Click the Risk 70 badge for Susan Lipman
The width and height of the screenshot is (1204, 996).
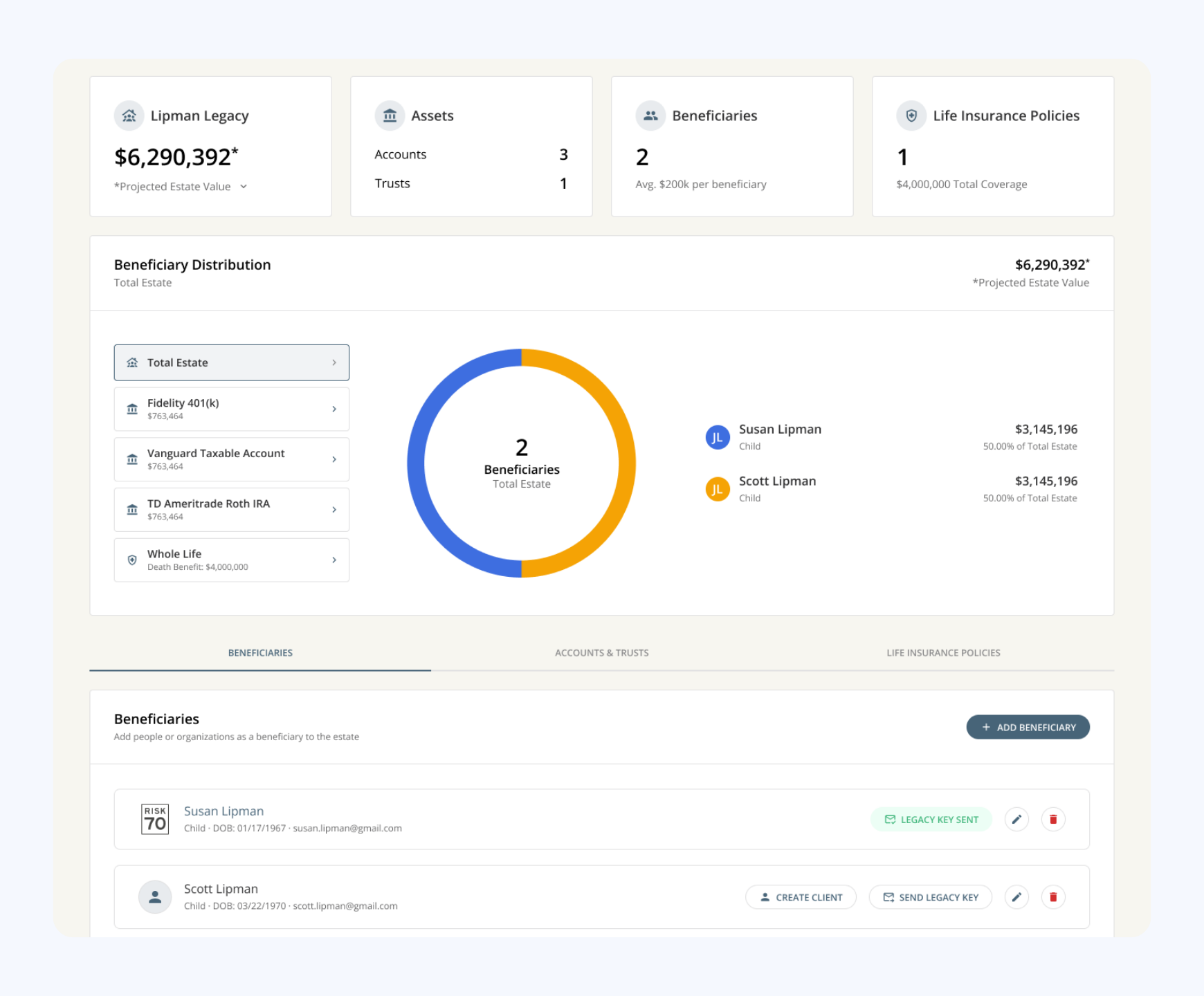click(x=155, y=820)
